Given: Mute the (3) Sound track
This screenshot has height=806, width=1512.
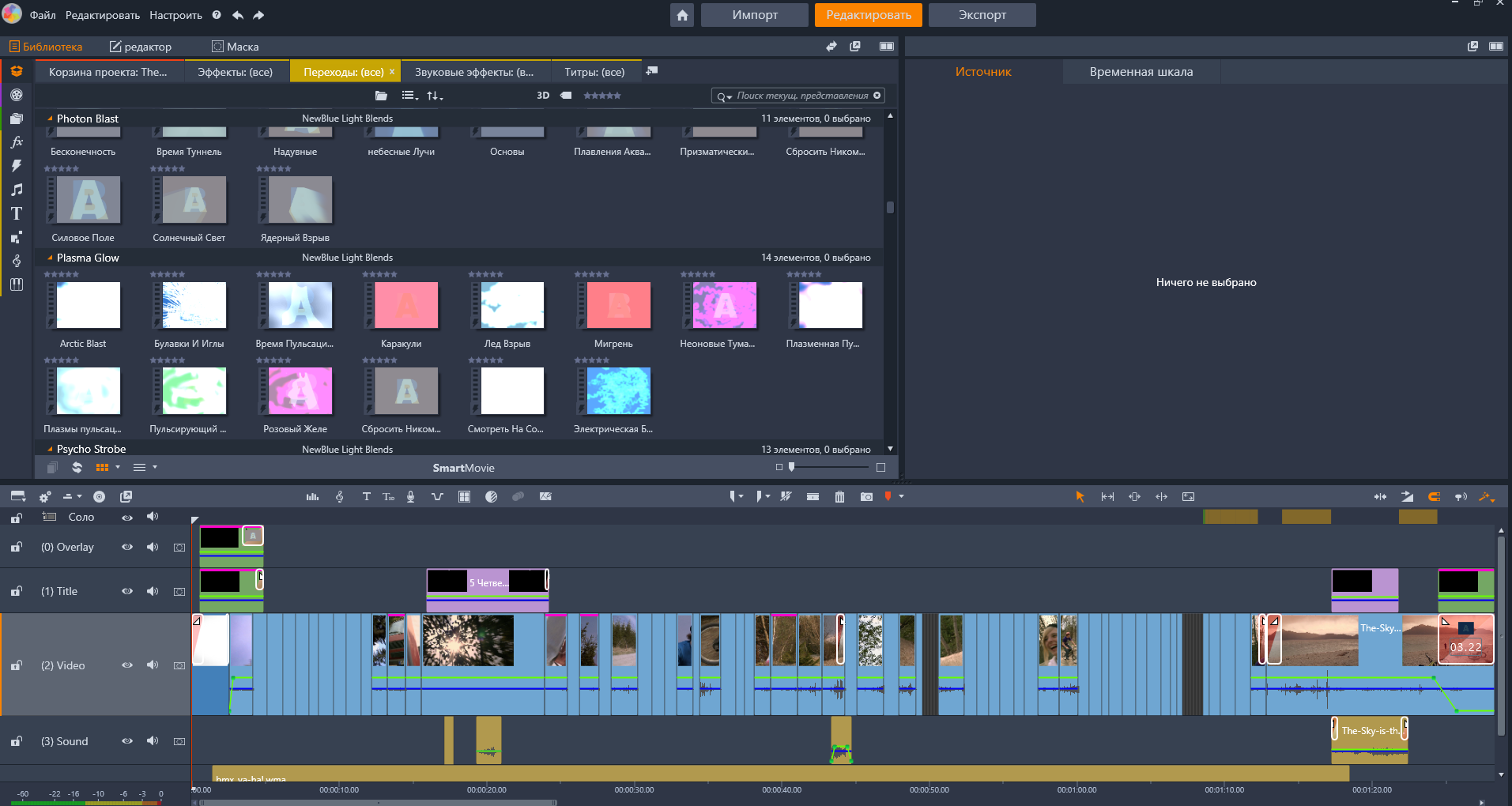Looking at the screenshot, I should 153,741.
